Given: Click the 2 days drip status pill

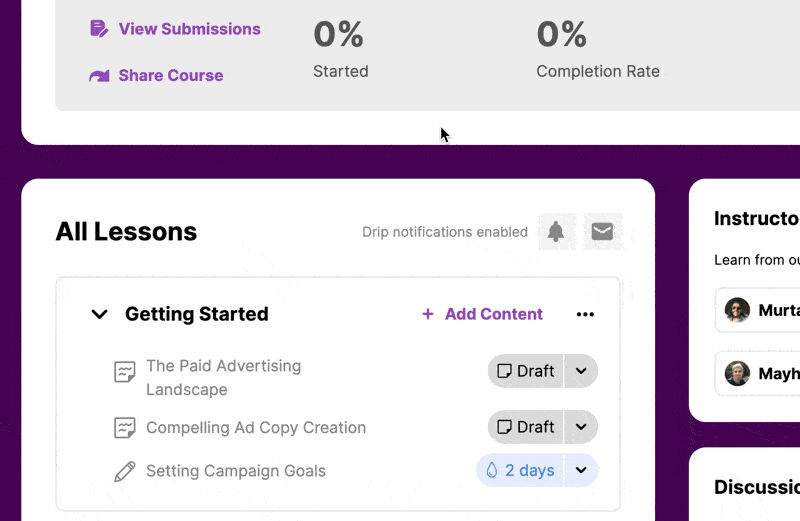Looking at the screenshot, I should point(520,470).
